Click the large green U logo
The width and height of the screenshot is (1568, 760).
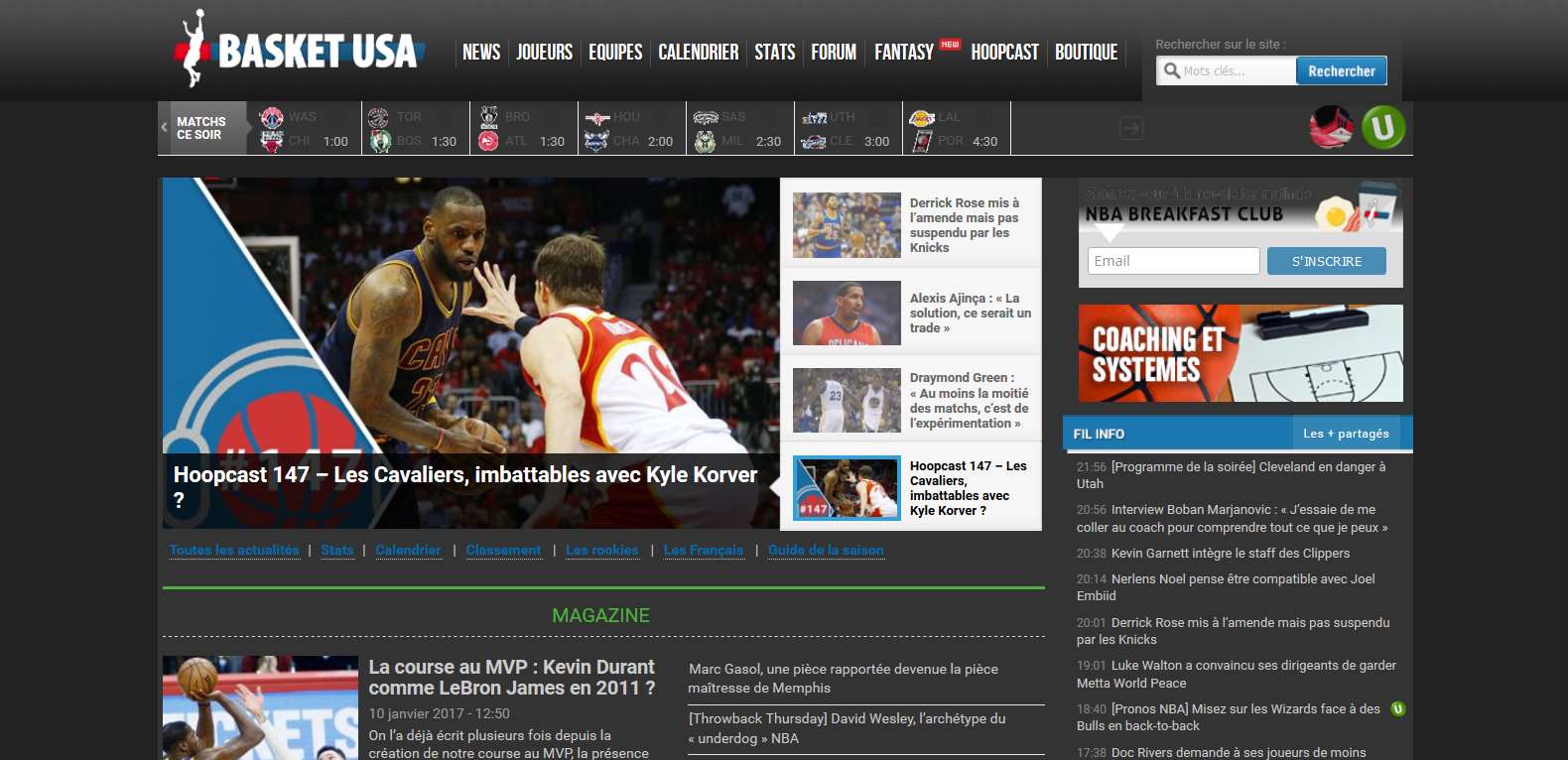[1383, 127]
